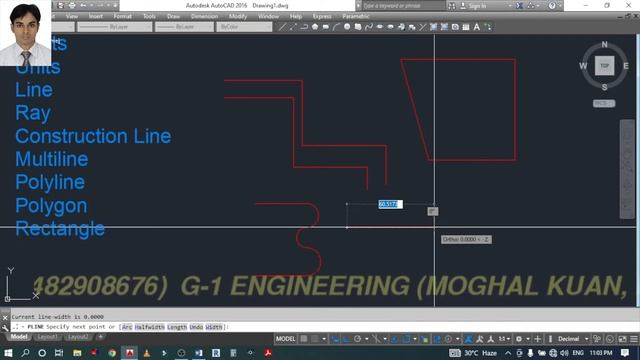Click the Customization menu icon in status bar
The height and width of the screenshot is (360, 640).
(x=633, y=339)
